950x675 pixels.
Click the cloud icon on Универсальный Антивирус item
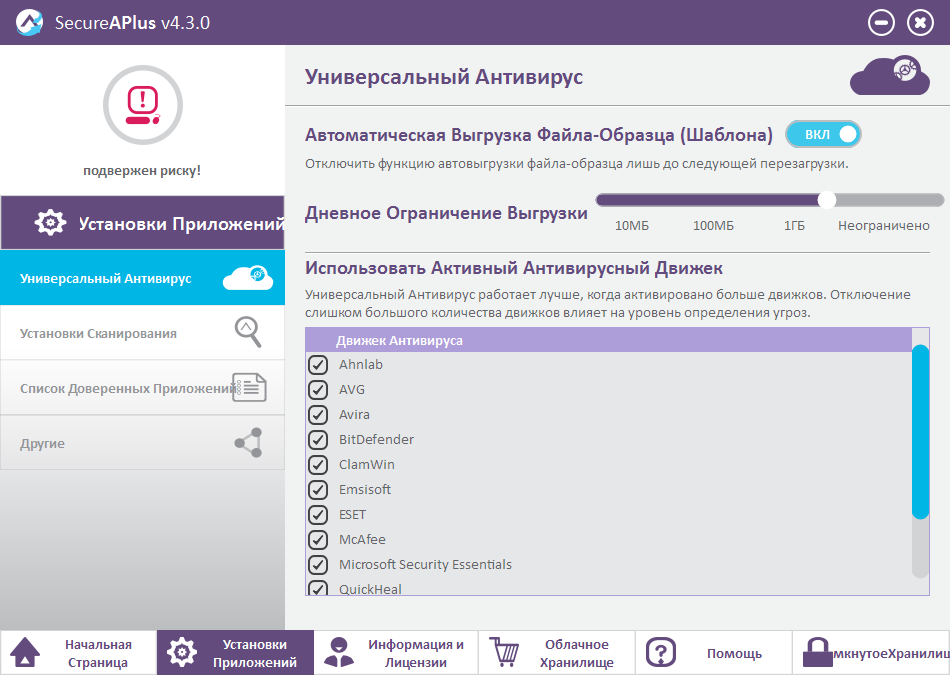coord(248,278)
